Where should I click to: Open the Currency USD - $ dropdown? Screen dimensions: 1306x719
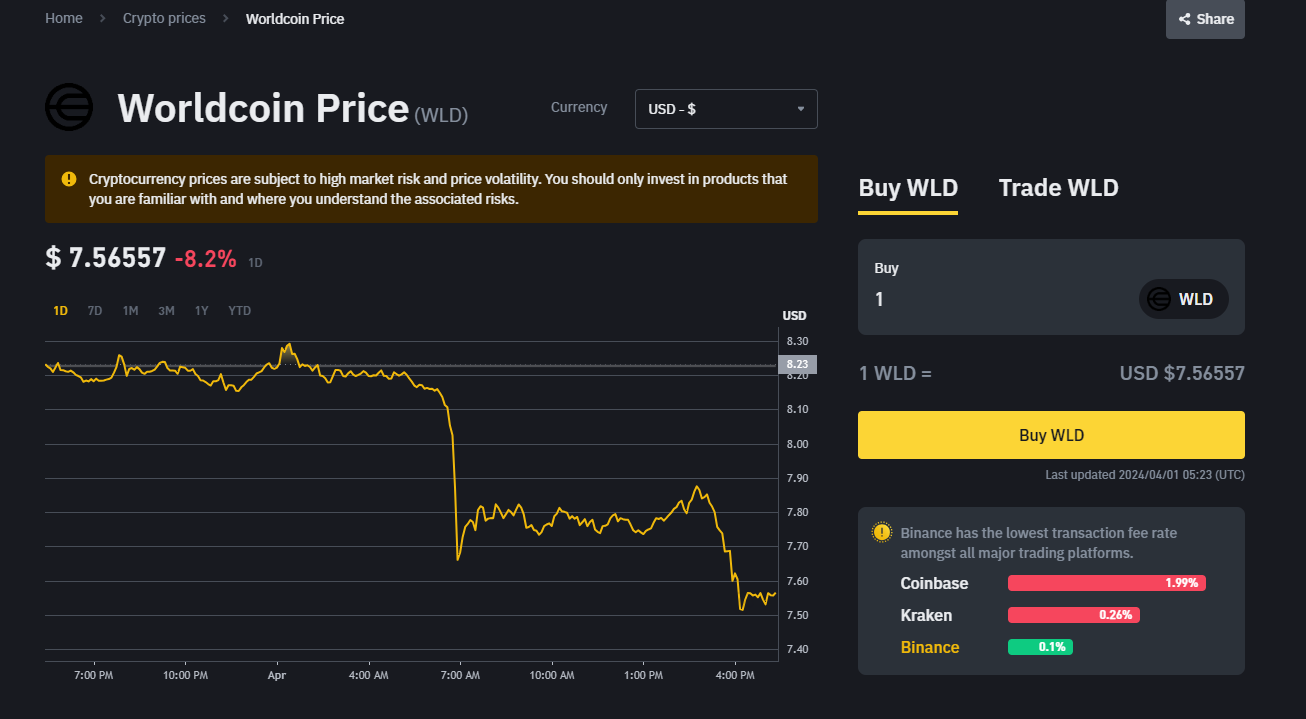[x=726, y=109]
